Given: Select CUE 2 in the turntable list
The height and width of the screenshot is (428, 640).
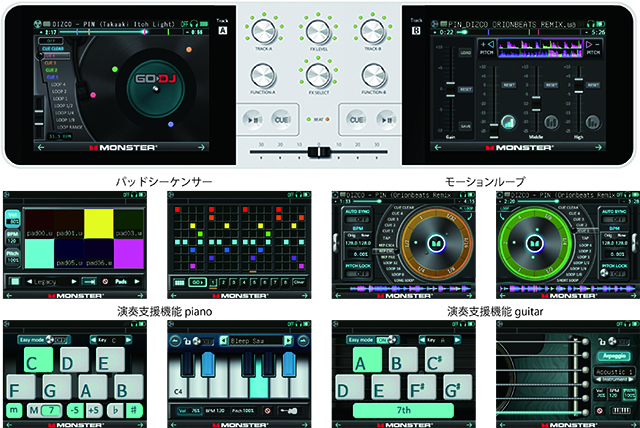Looking at the screenshot, I should tap(51, 70).
